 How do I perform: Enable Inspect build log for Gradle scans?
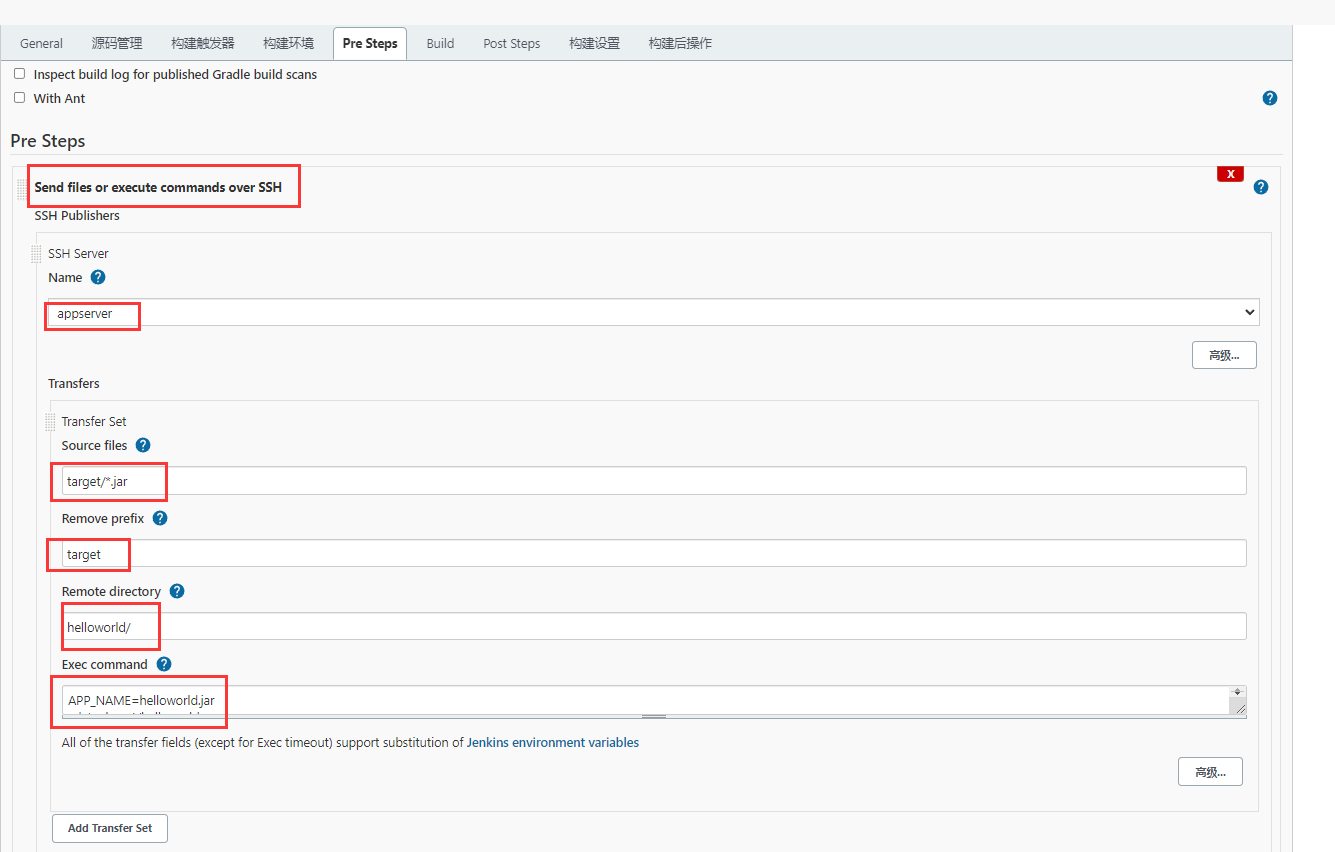click(19, 74)
